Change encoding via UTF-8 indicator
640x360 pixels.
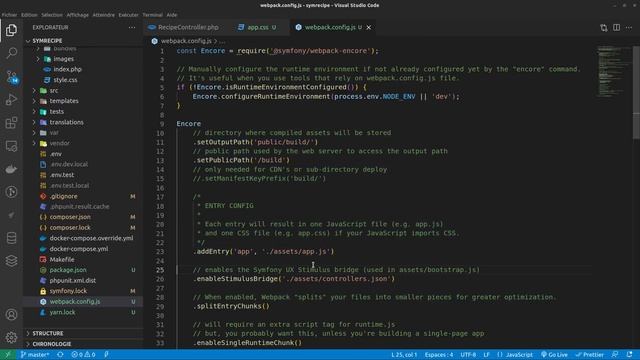pyautogui.click(x=468, y=355)
